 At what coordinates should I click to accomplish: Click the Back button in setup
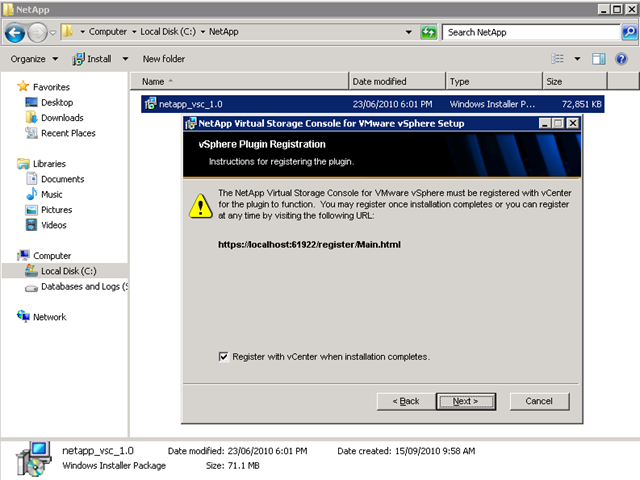tap(406, 401)
